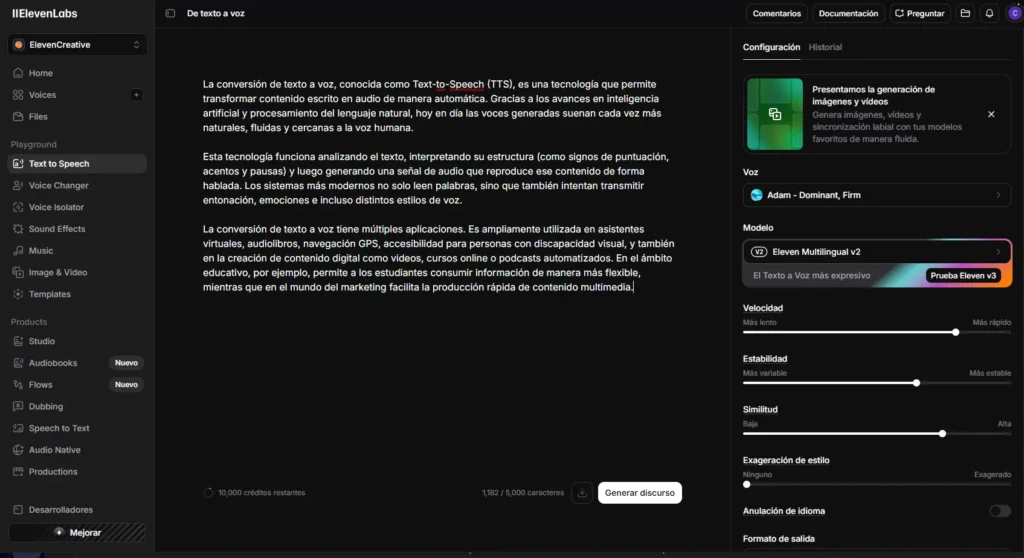Adjust the Exageración de estilo slider

coord(876,485)
